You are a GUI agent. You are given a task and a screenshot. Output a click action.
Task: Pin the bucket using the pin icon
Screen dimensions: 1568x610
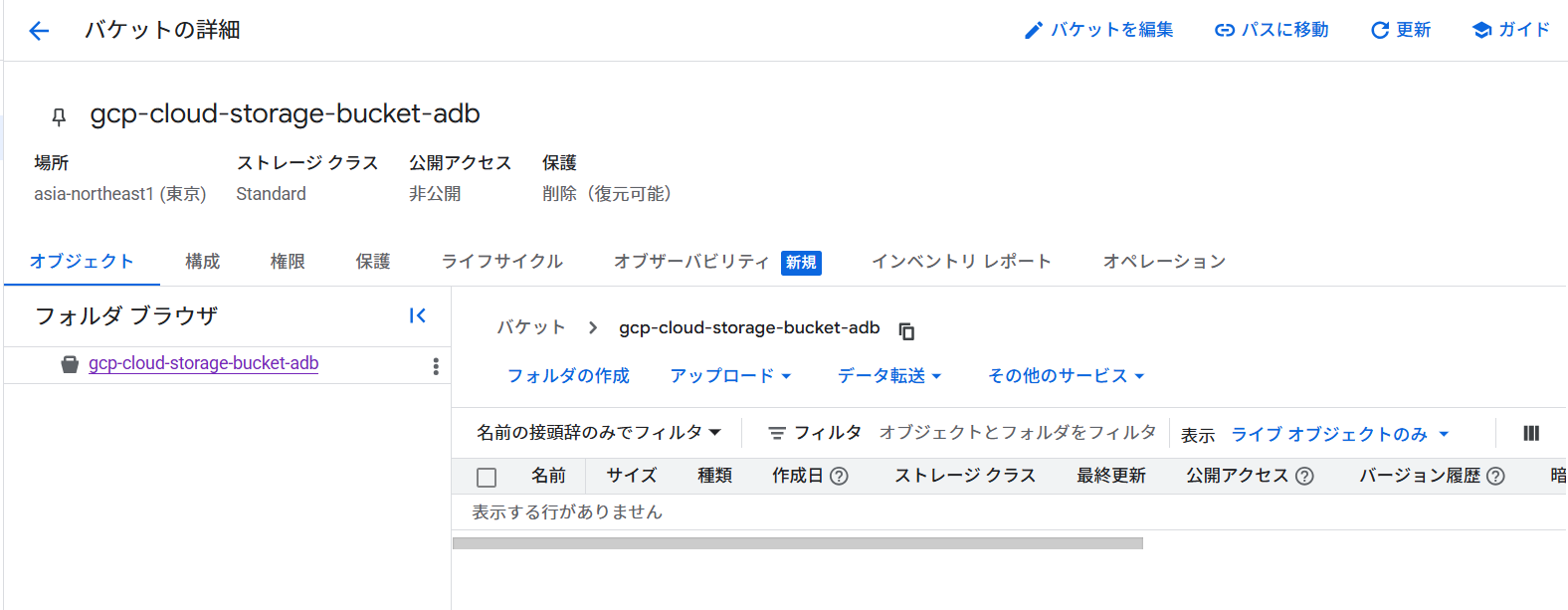pyautogui.click(x=59, y=116)
